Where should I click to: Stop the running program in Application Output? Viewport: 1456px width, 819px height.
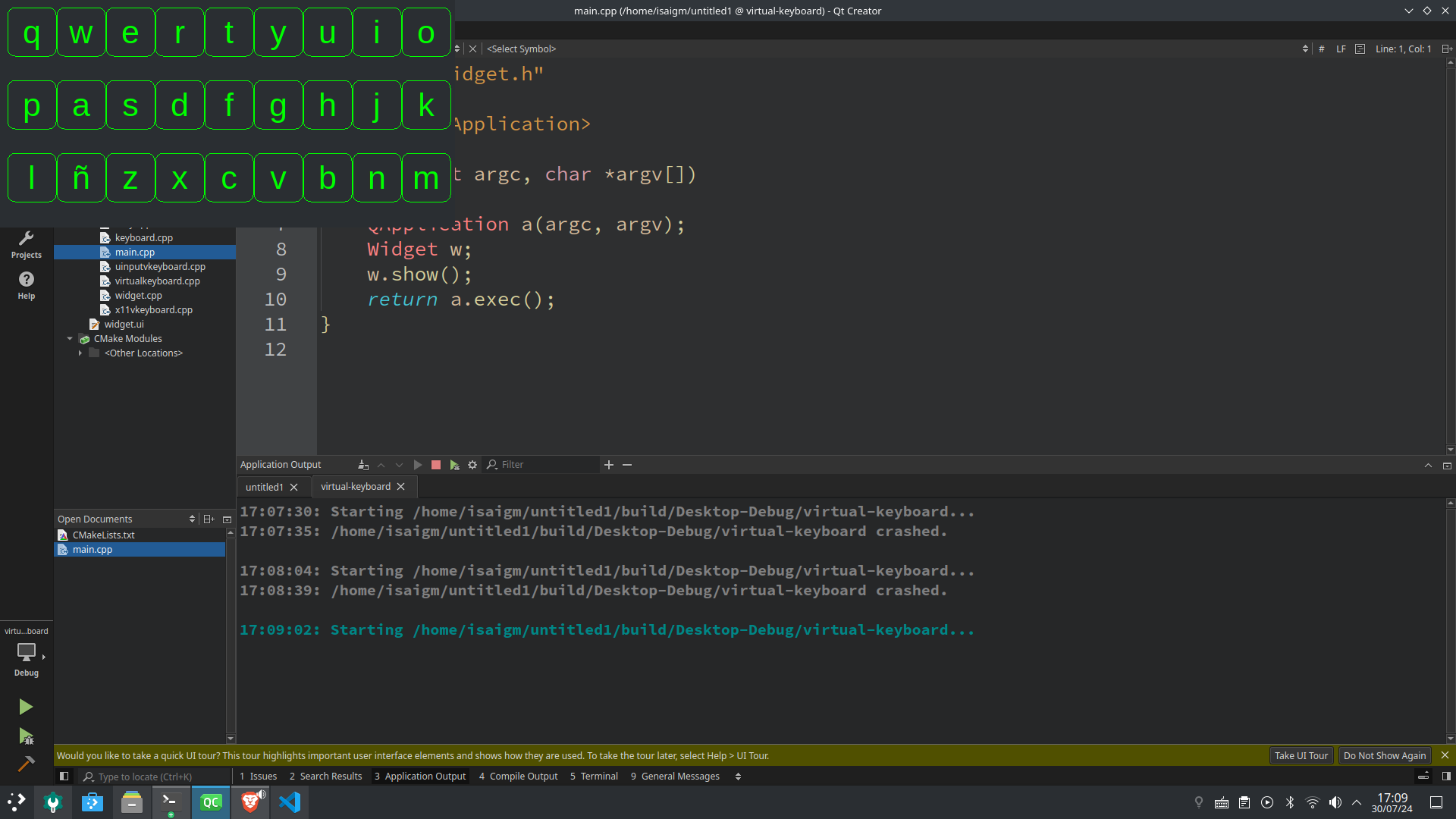coord(436,465)
